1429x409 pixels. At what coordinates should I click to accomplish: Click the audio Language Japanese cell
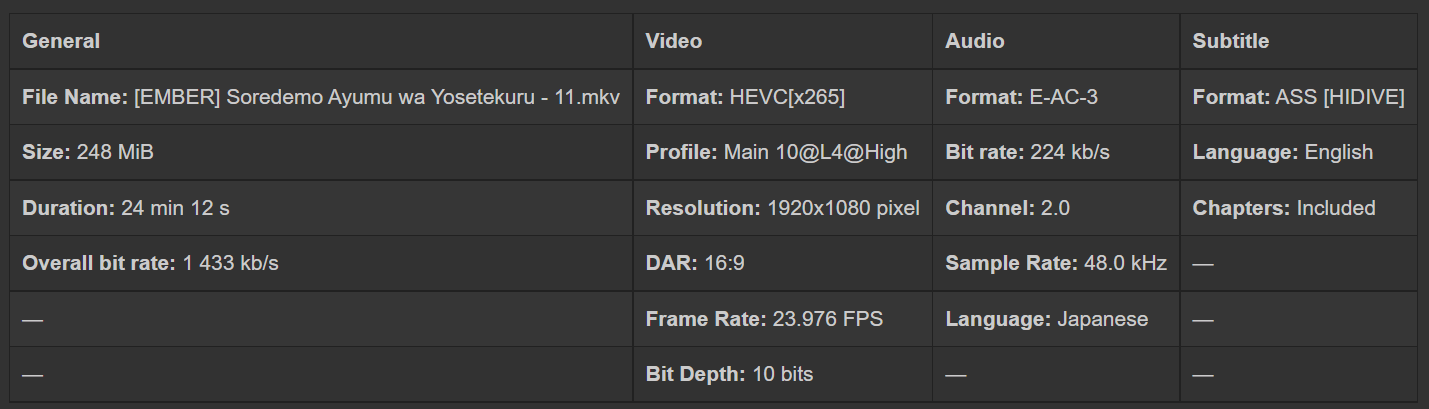(x=1047, y=319)
